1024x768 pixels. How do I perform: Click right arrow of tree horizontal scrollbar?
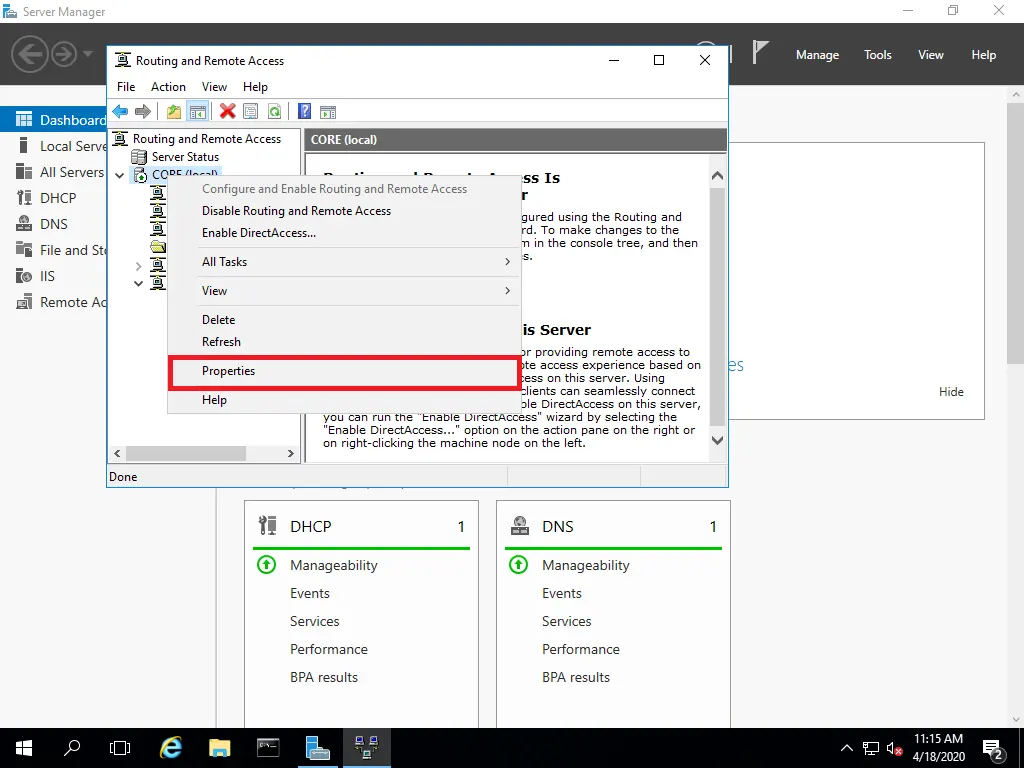pos(291,453)
